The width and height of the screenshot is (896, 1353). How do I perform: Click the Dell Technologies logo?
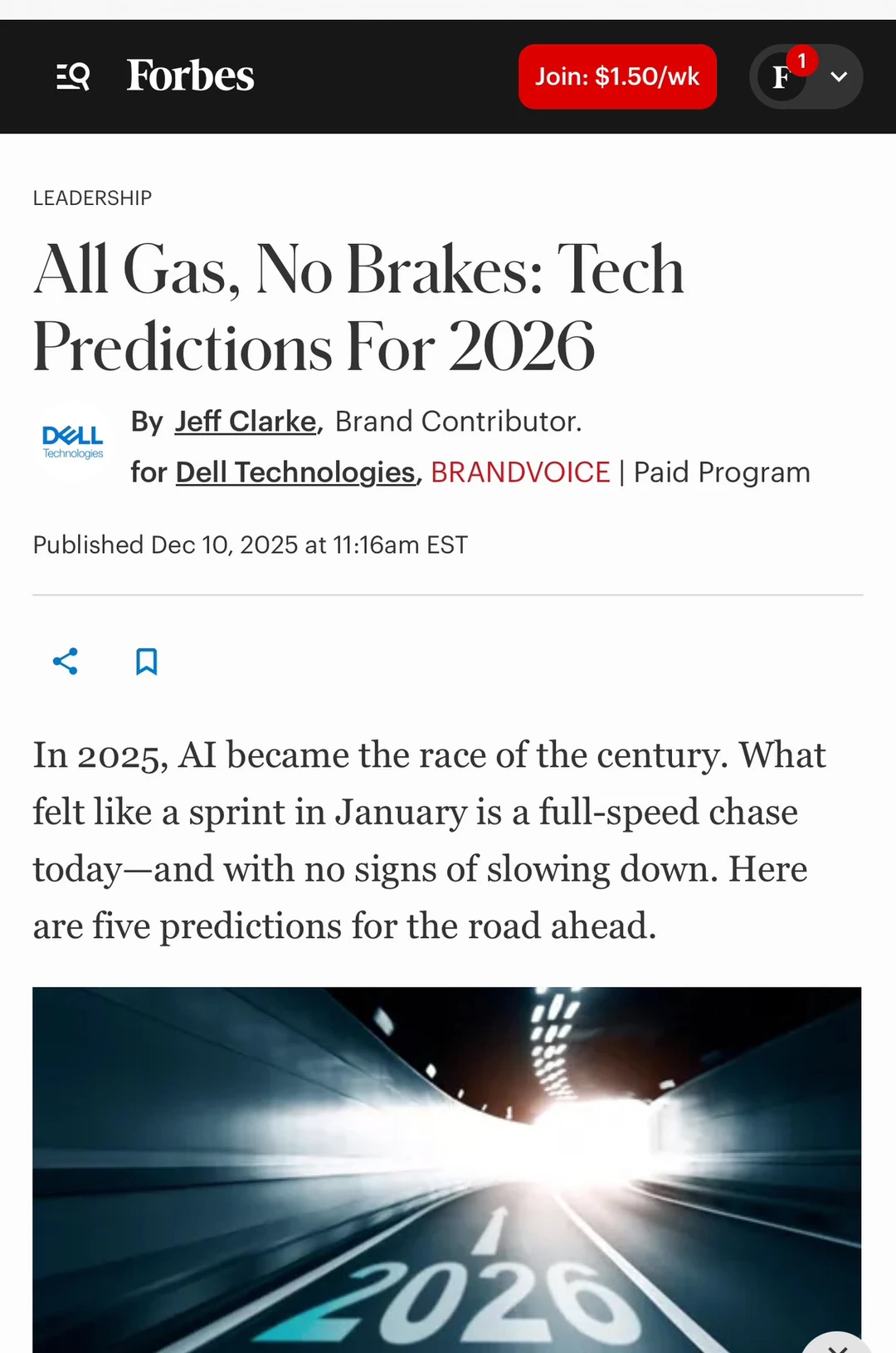click(x=73, y=441)
